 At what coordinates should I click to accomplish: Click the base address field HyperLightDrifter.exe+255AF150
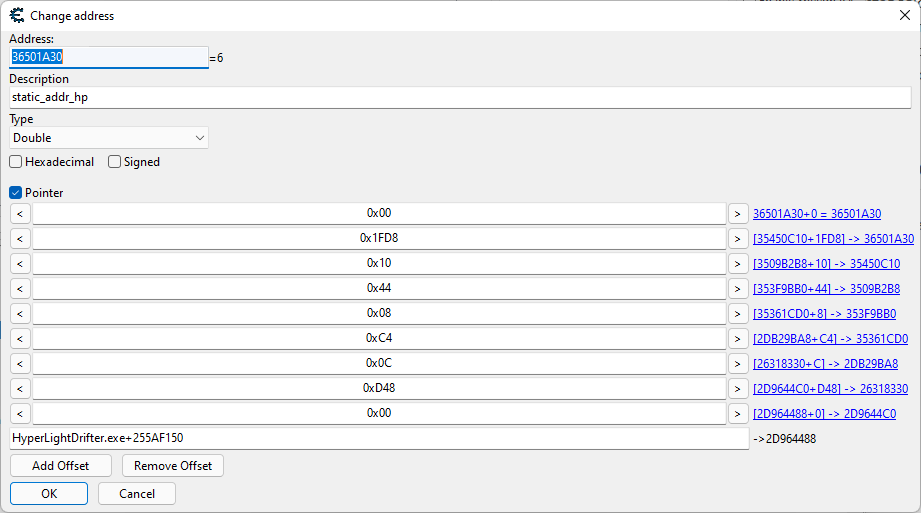click(x=379, y=438)
